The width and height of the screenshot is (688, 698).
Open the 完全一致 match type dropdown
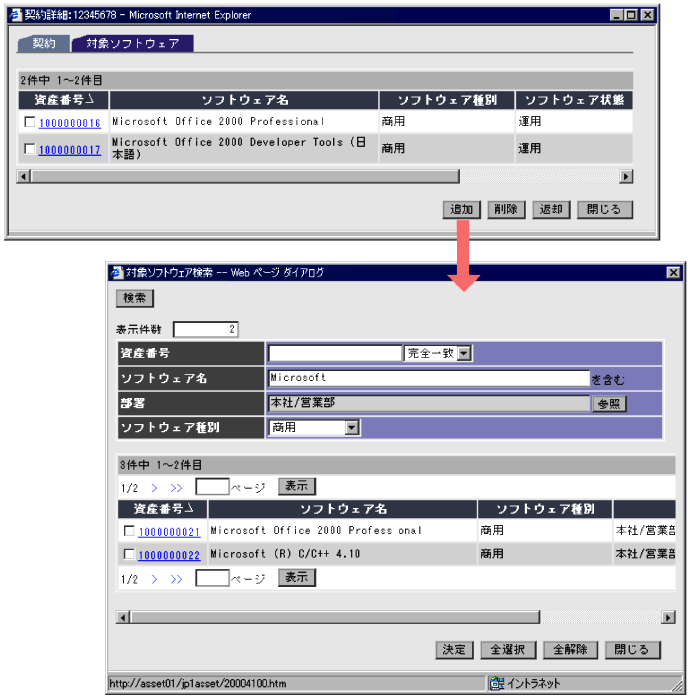pyautogui.click(x=464, y=353)
